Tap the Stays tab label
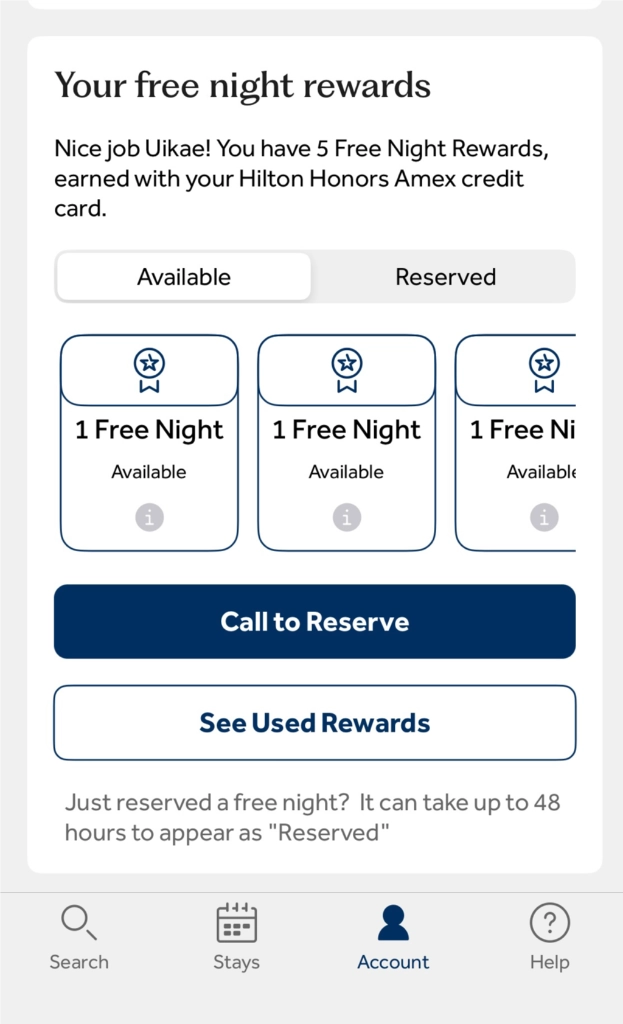Image resolution: width=623 pixels, height=1024 pixels. (x=236, y=962)
